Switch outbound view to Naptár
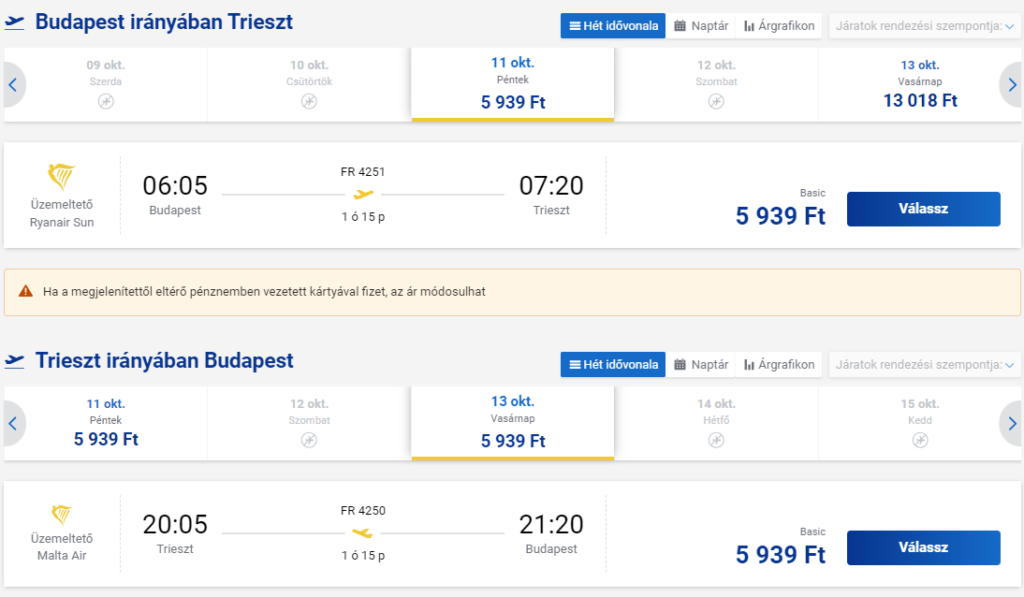The image size is (1024, 597). pos(701,26)
